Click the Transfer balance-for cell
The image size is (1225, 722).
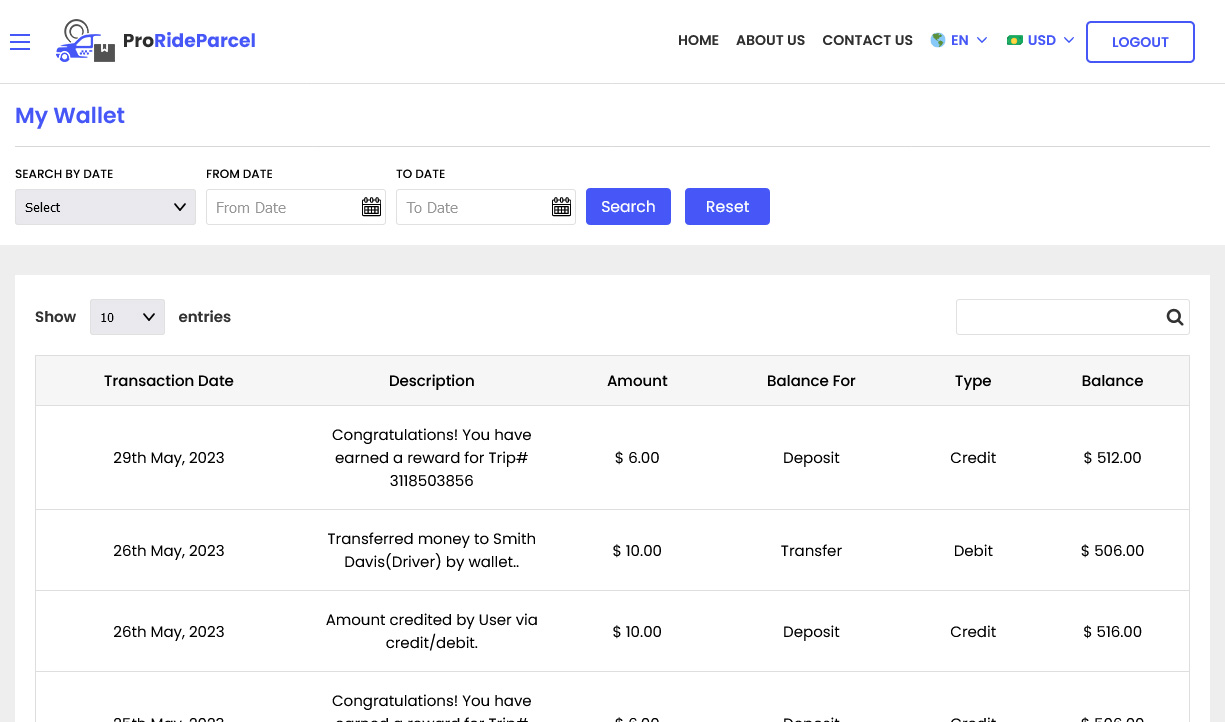811,551
